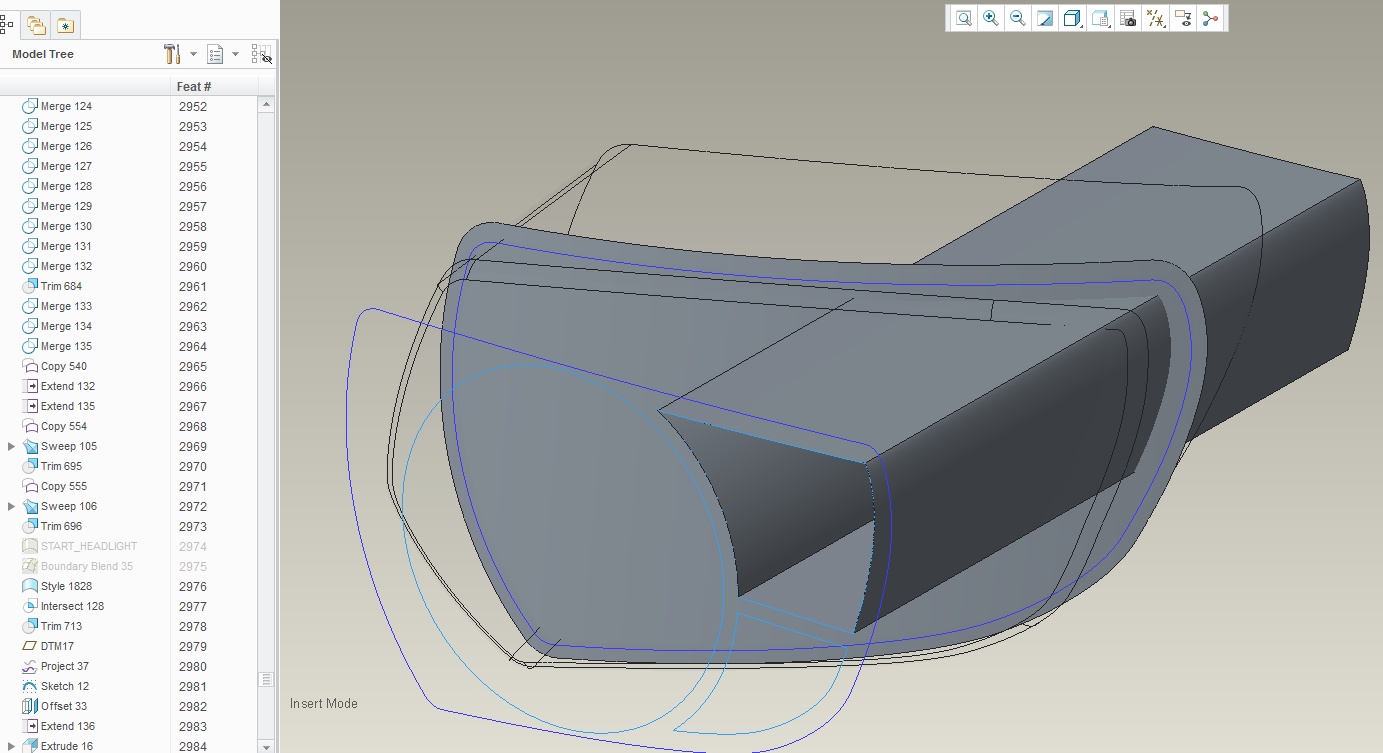This screenshot has height=753, width=1383.
Task: Switch to the Model Tree navigator tab
Action: pyautogui.click(x=7, y=25)
